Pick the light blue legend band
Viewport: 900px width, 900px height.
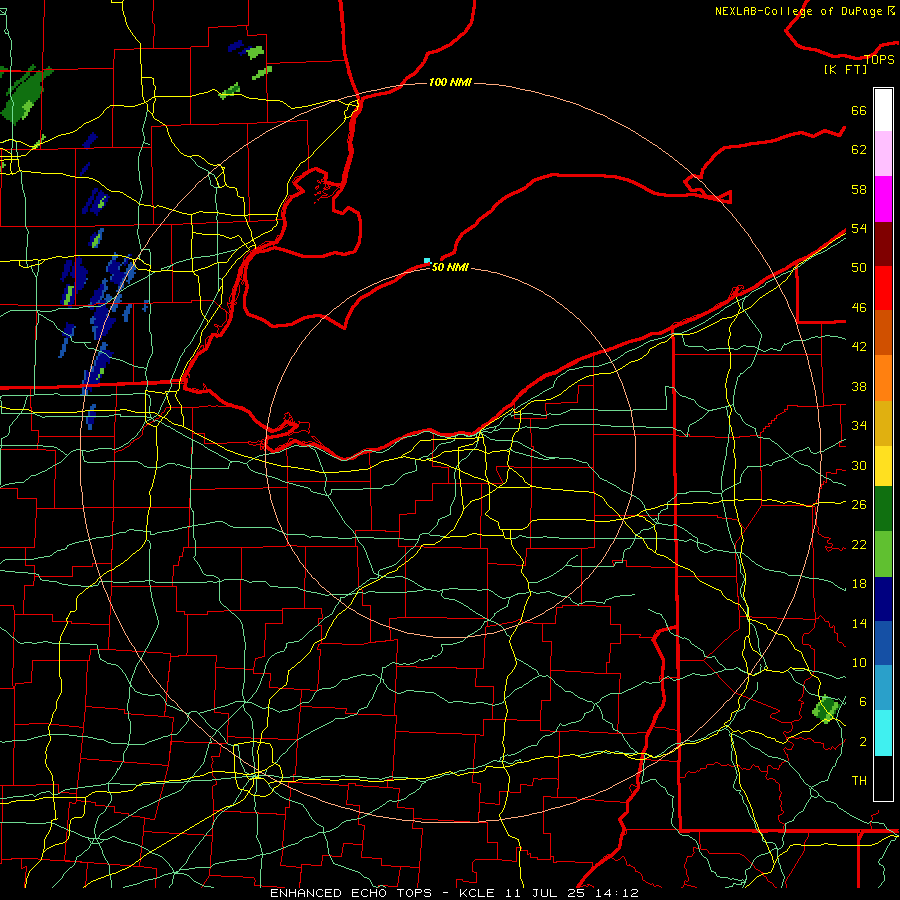click(x=883, y=688)
